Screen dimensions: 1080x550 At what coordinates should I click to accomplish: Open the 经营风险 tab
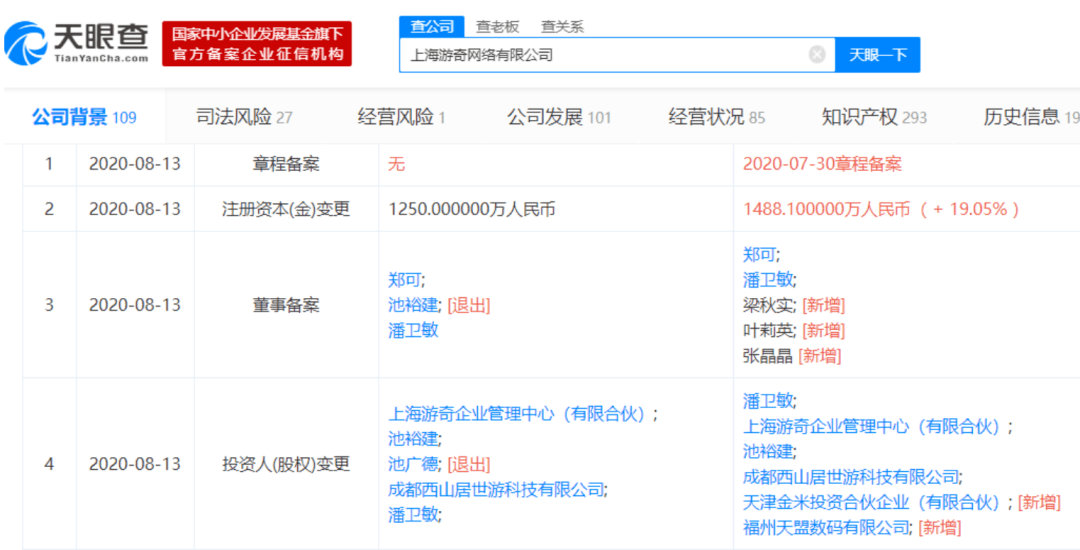[x=401, y=118]
